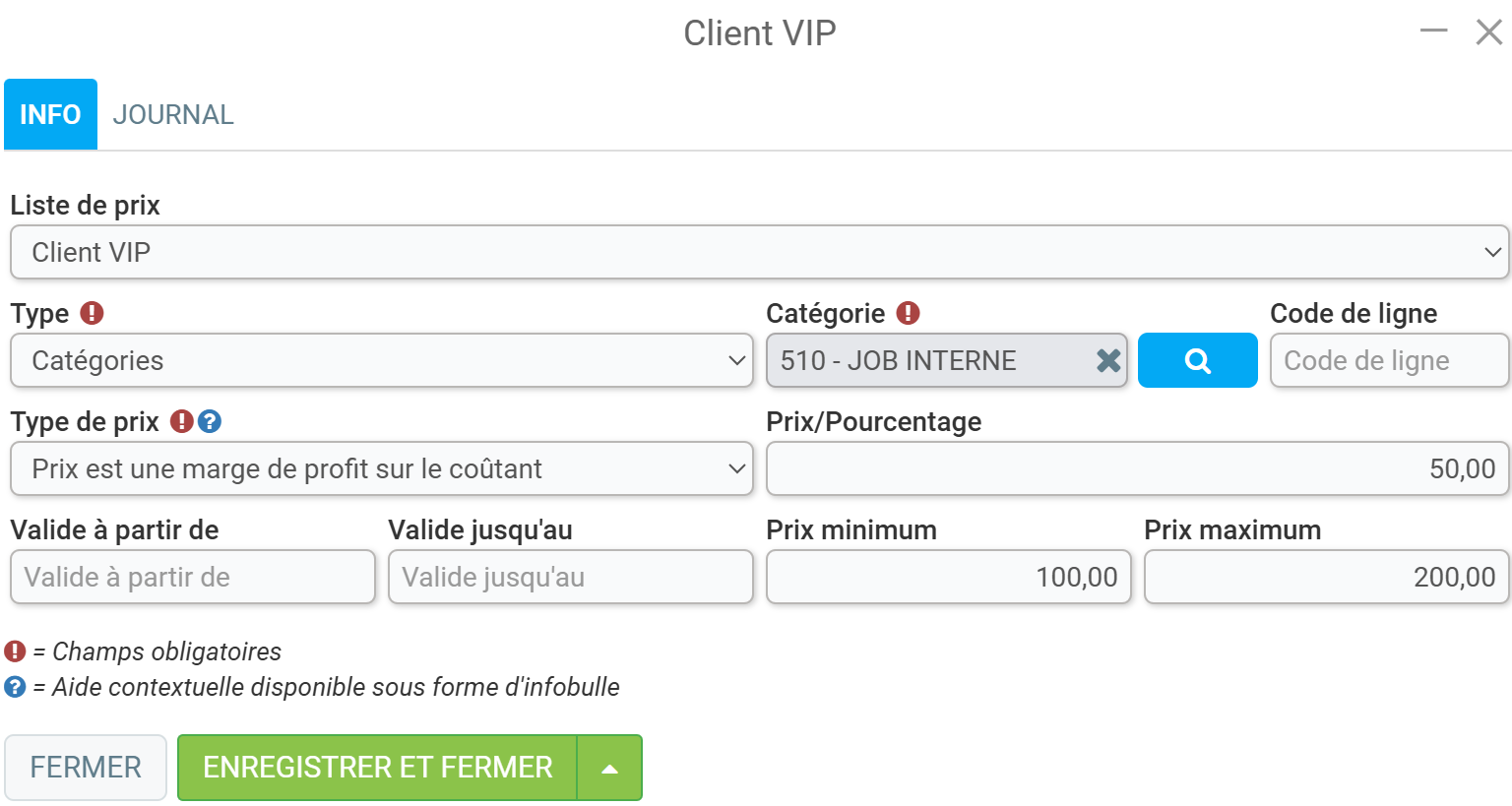Click the Prix maximum field showing 200,00
Screen dimensions: 1512x806
click(x=1326, y=577)
